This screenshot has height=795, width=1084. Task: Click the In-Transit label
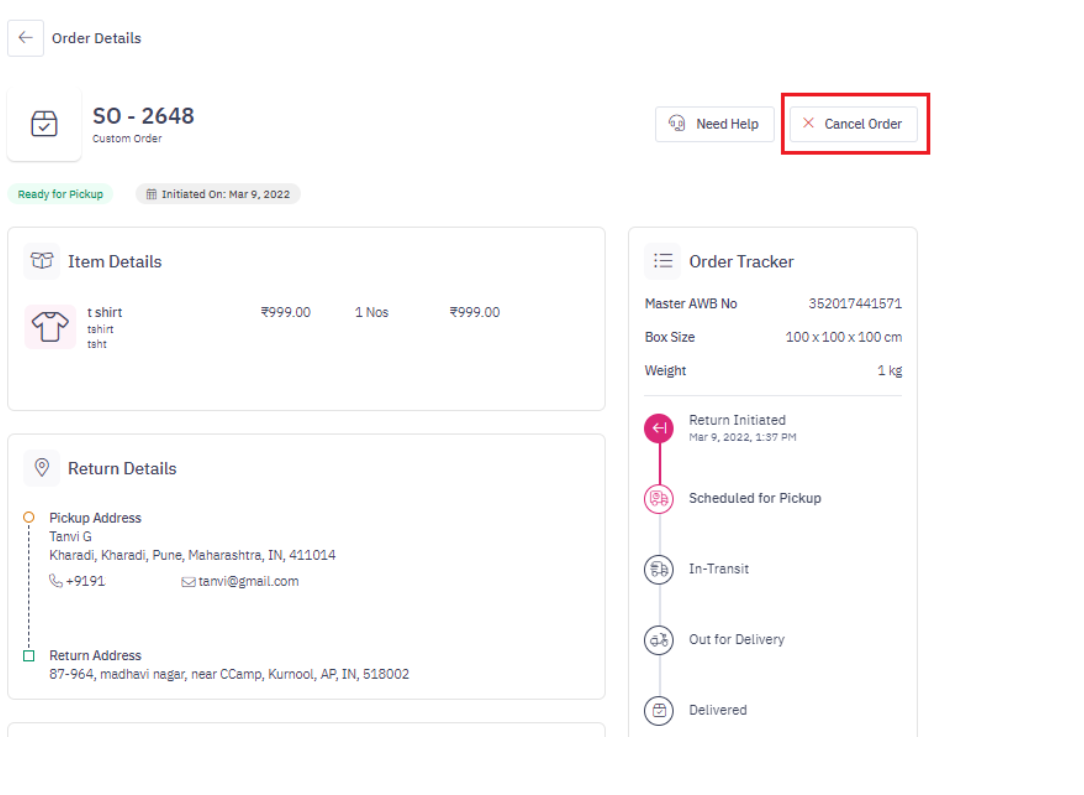[x=719, y=569]
